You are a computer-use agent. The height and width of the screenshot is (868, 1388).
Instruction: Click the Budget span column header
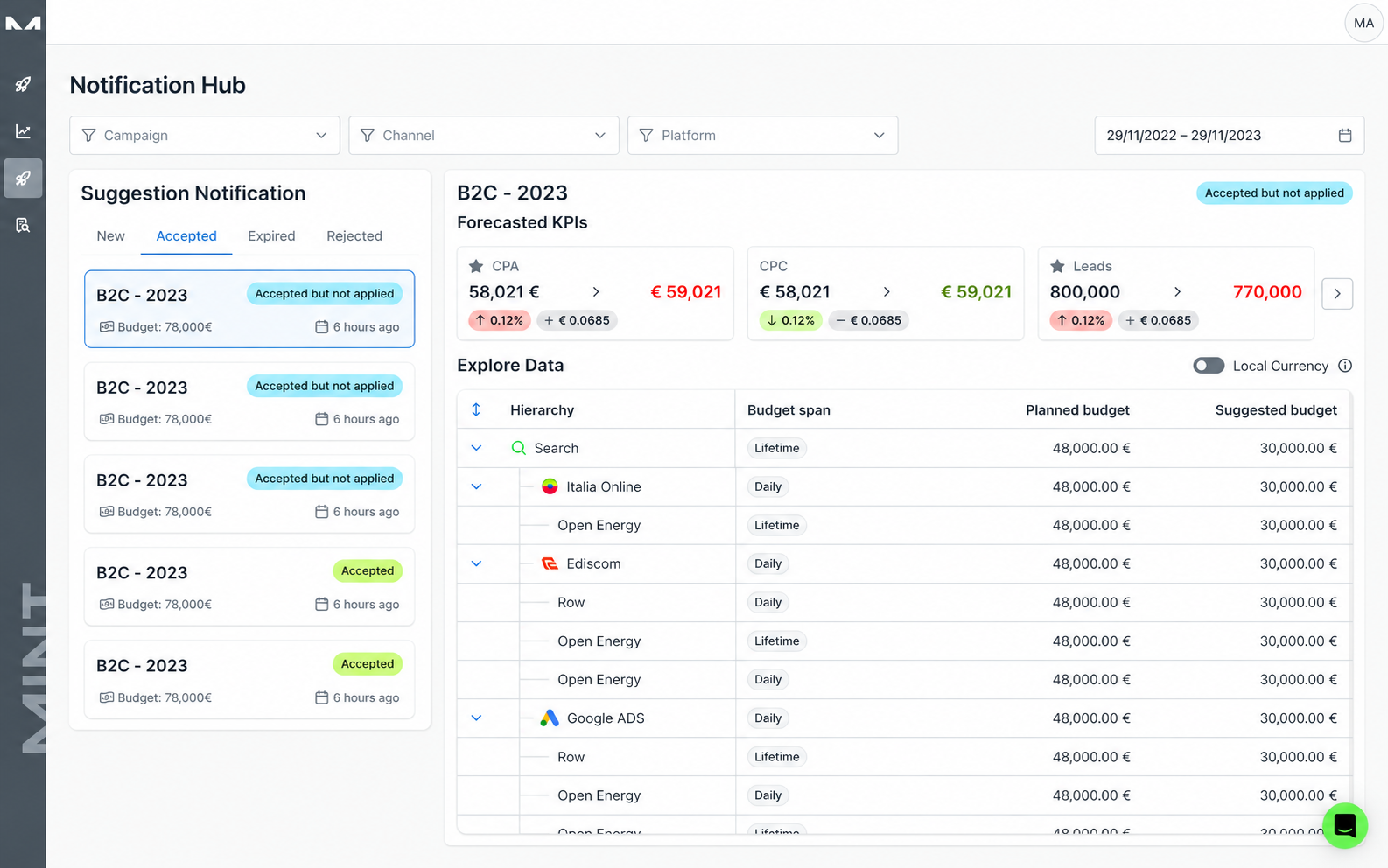[789, 410]
